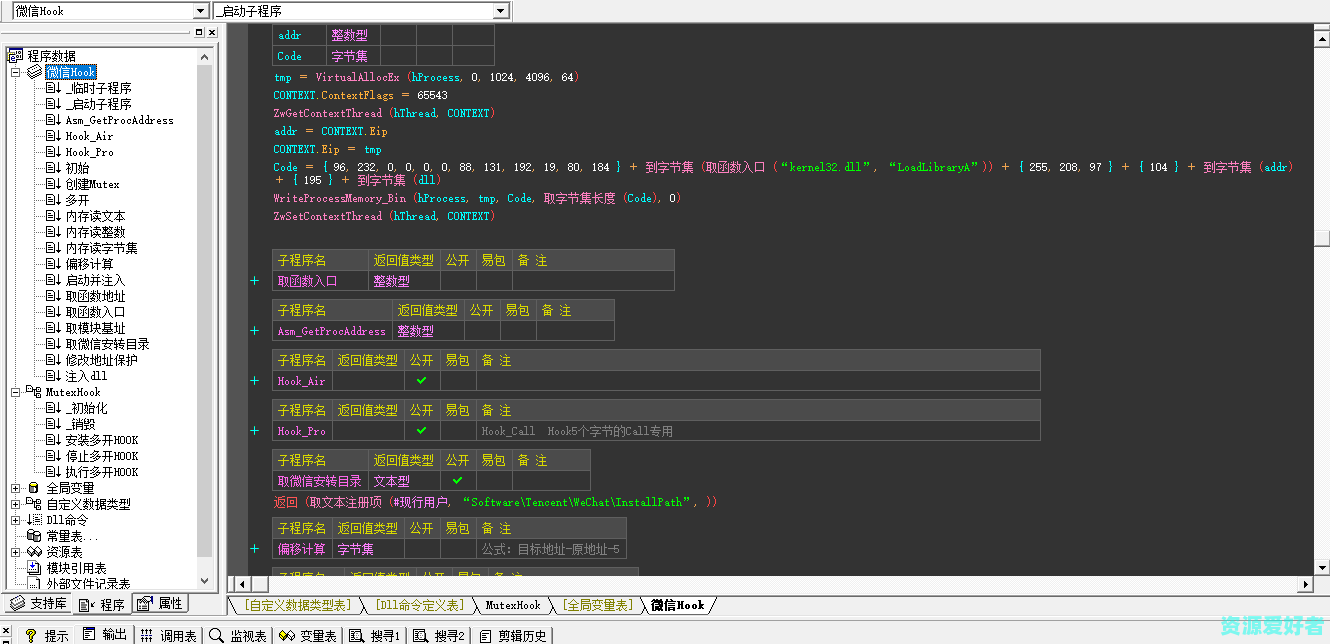1330x644 pixels.
Task: Expand the 全局变量 tree node
Action: point(15,488)
